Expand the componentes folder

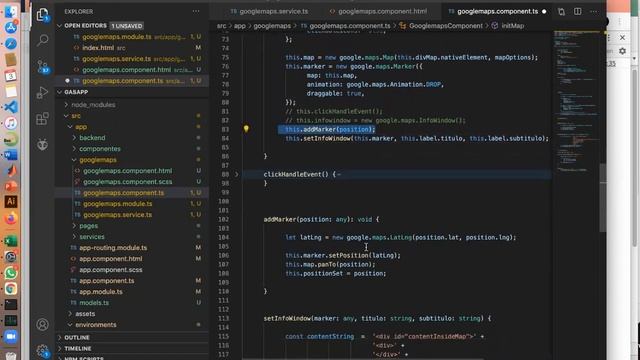point(100,149)
